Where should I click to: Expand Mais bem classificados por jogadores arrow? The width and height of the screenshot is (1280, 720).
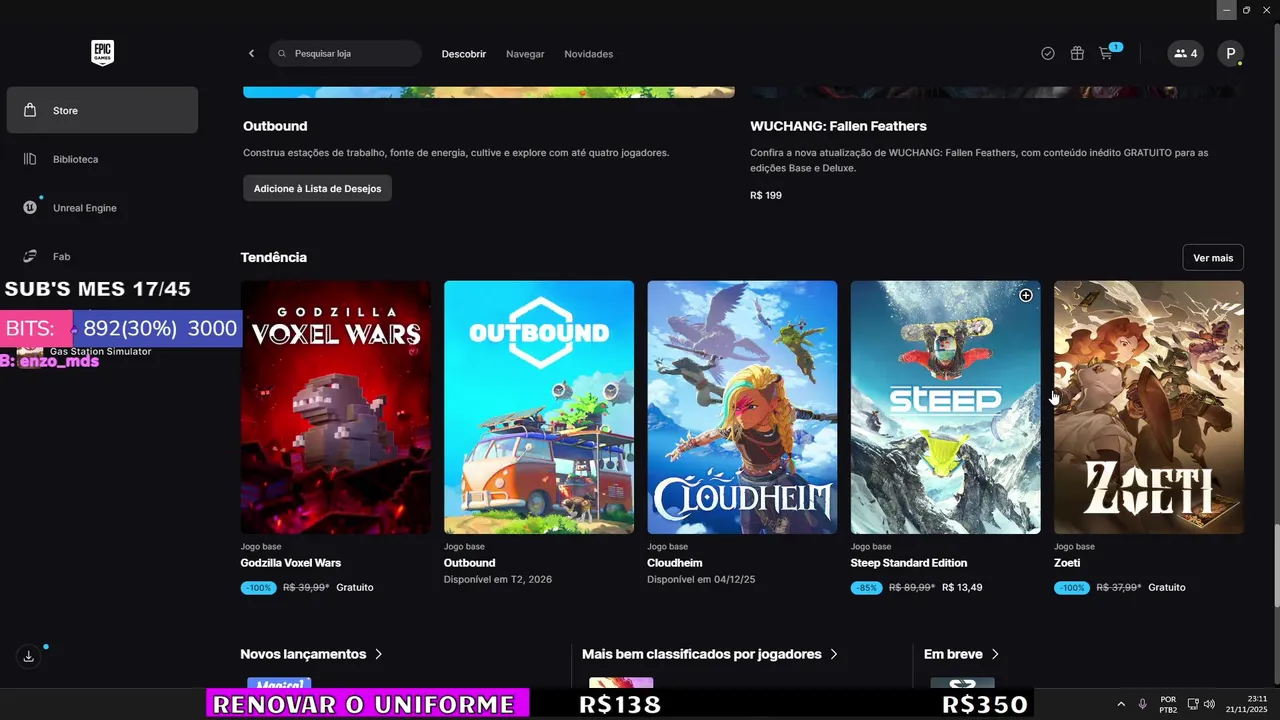click(834, 654)
